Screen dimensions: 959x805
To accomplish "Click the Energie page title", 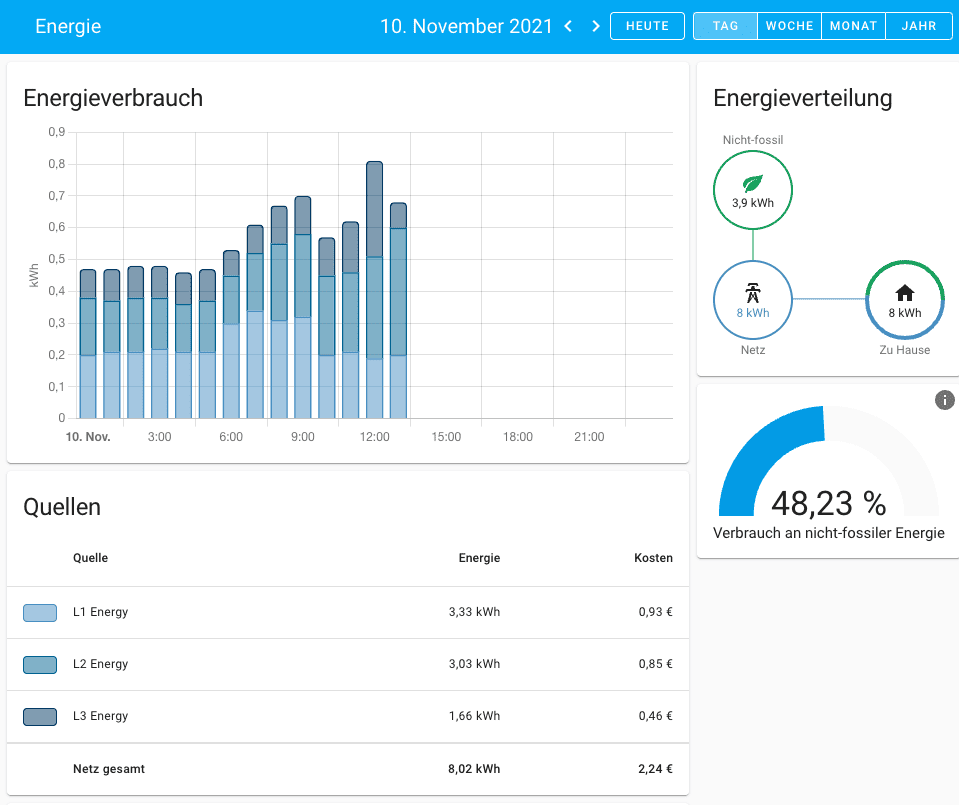I will 68,26.
